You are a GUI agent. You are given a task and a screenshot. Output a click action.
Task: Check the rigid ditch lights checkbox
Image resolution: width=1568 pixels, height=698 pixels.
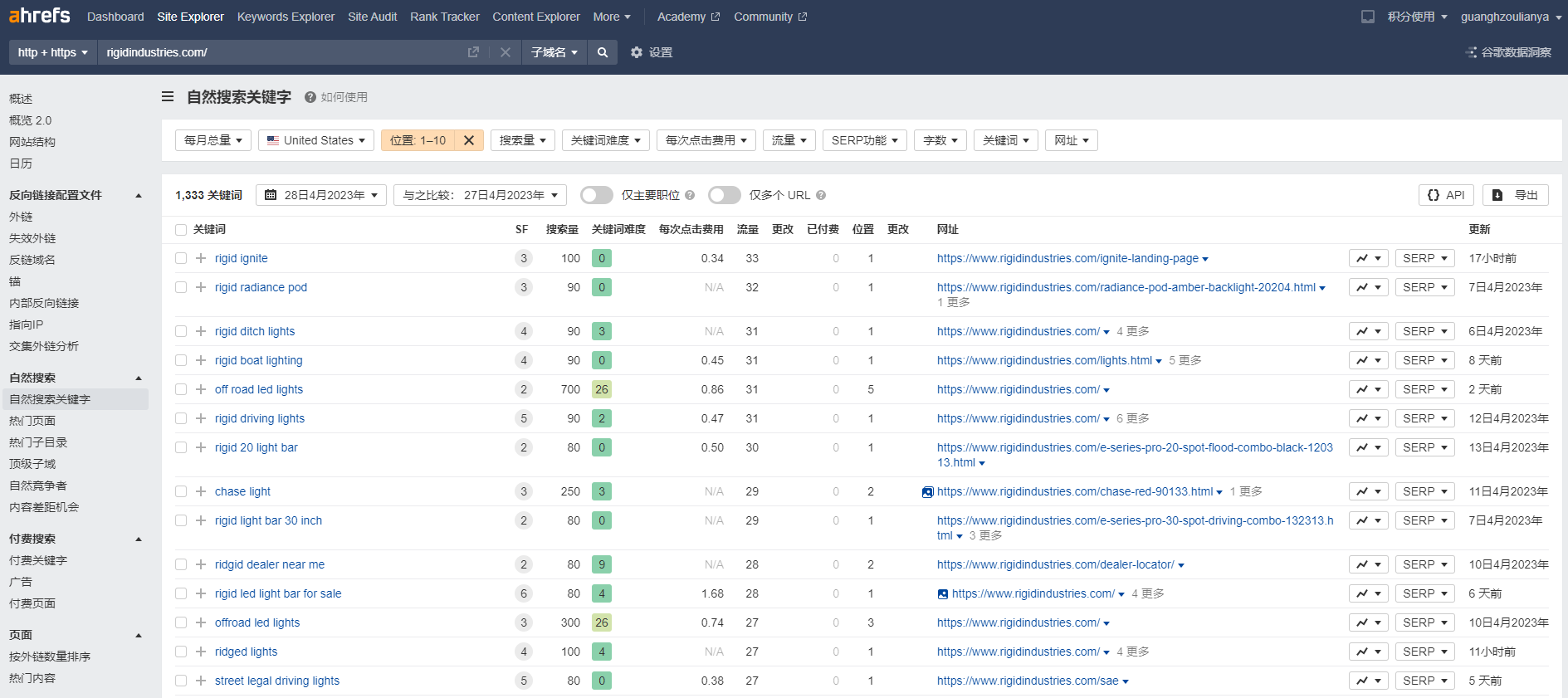[x=181, y=331]
